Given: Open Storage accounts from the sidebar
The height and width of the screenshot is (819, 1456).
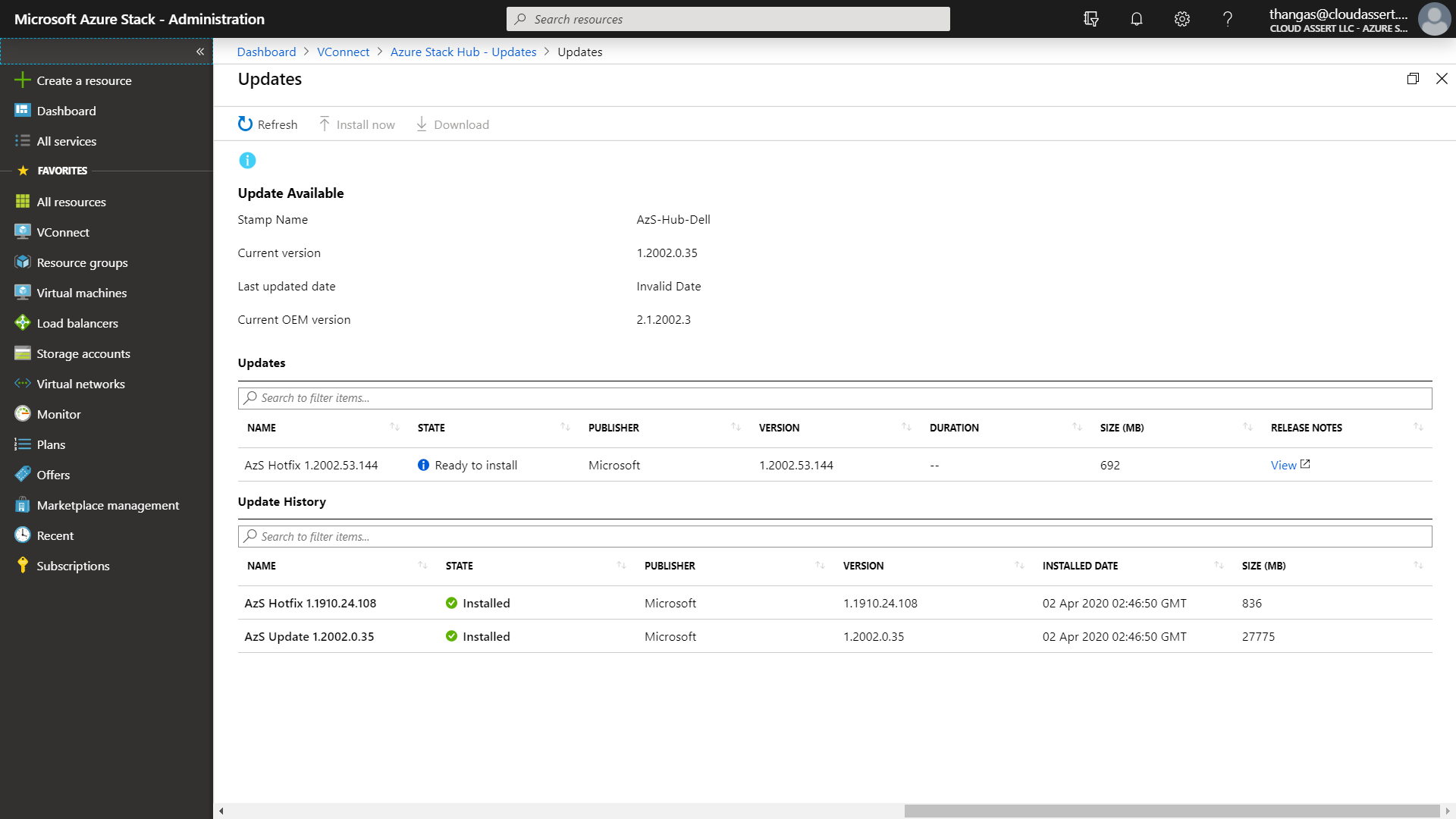Looking at the screenshot, I should 83,353.
